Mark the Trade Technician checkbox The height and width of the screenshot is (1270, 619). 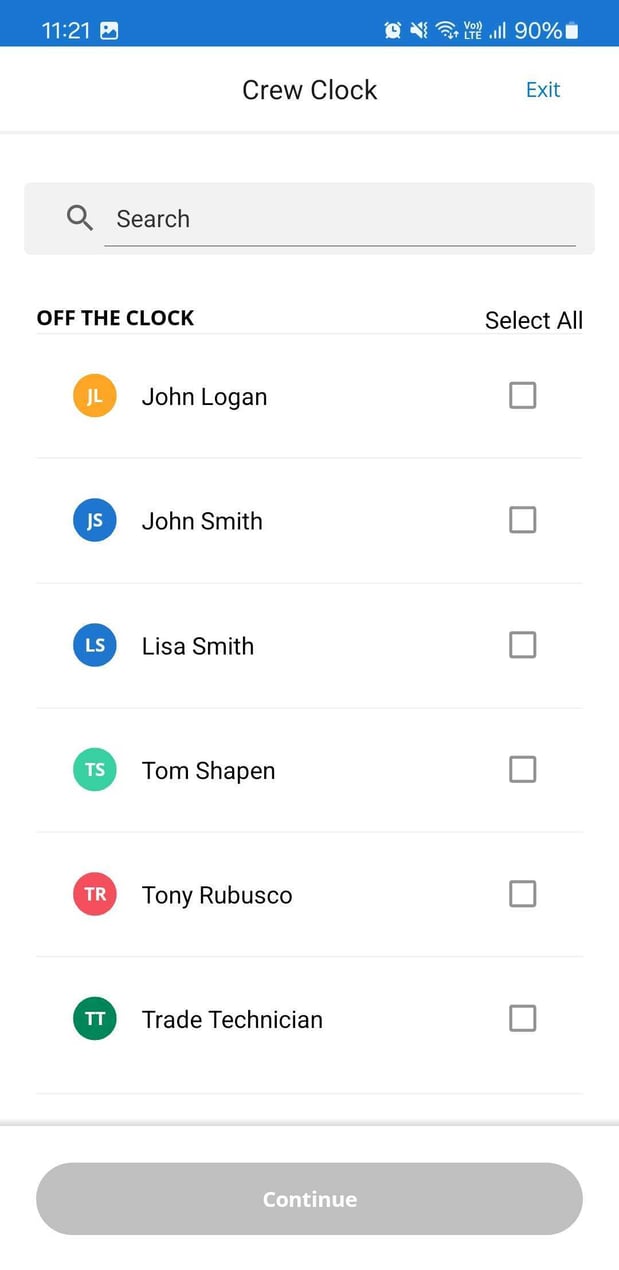click(522, 1018)
